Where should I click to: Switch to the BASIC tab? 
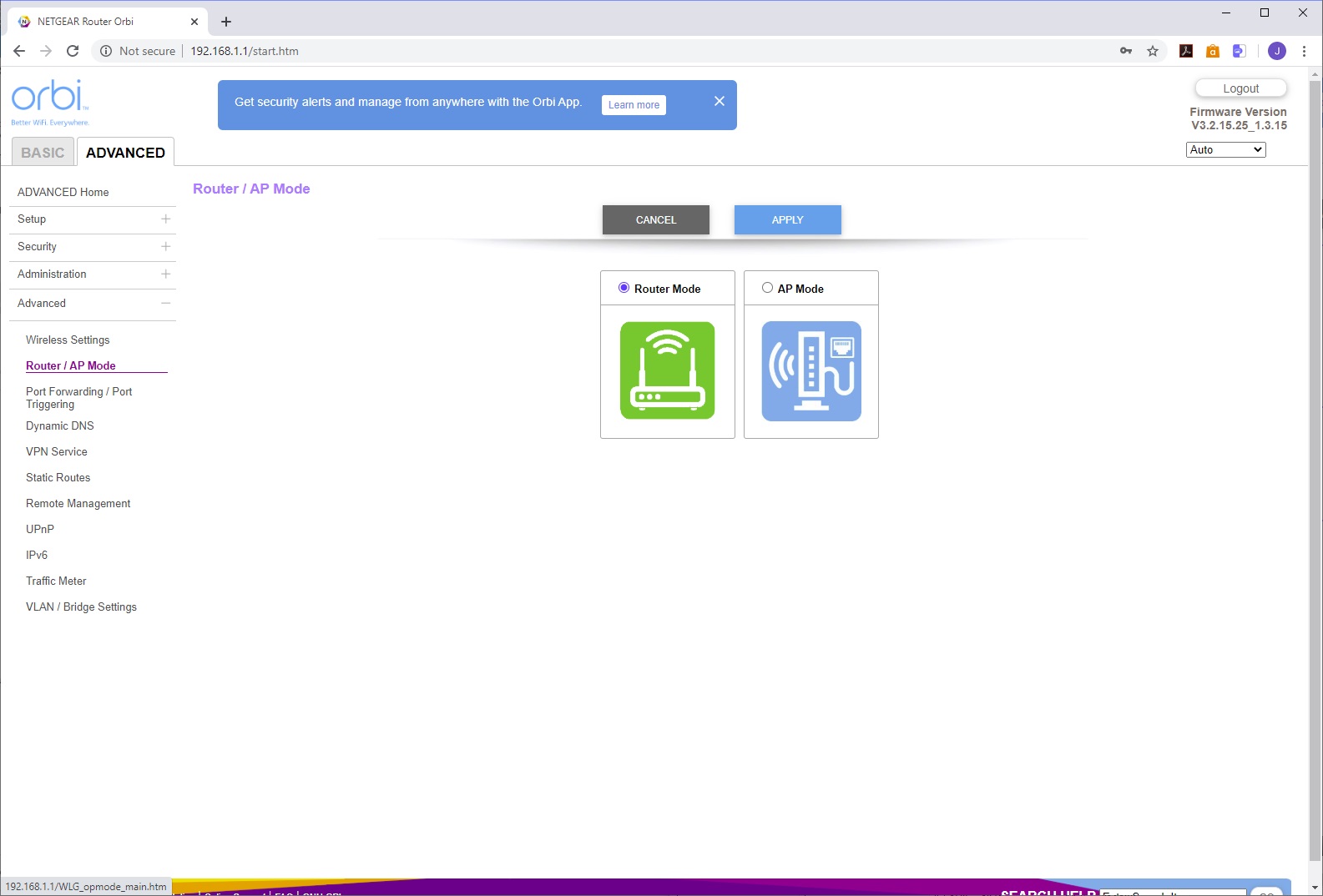coord(43,153)
